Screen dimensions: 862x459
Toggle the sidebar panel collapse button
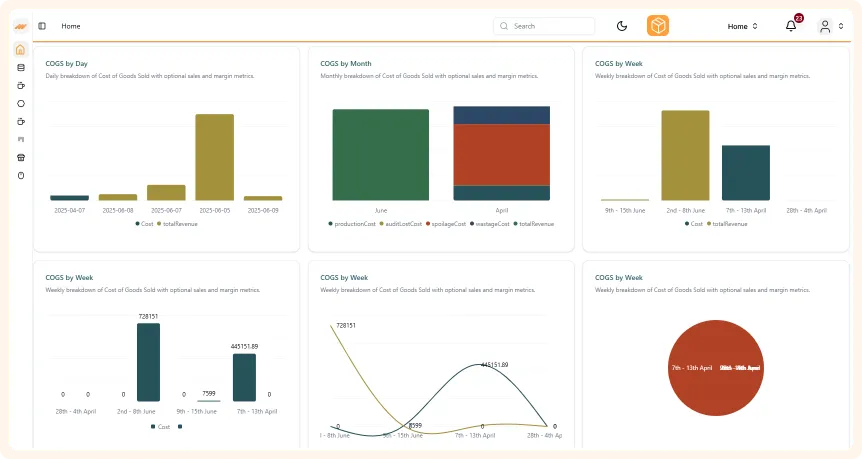[x=42, y=26]
